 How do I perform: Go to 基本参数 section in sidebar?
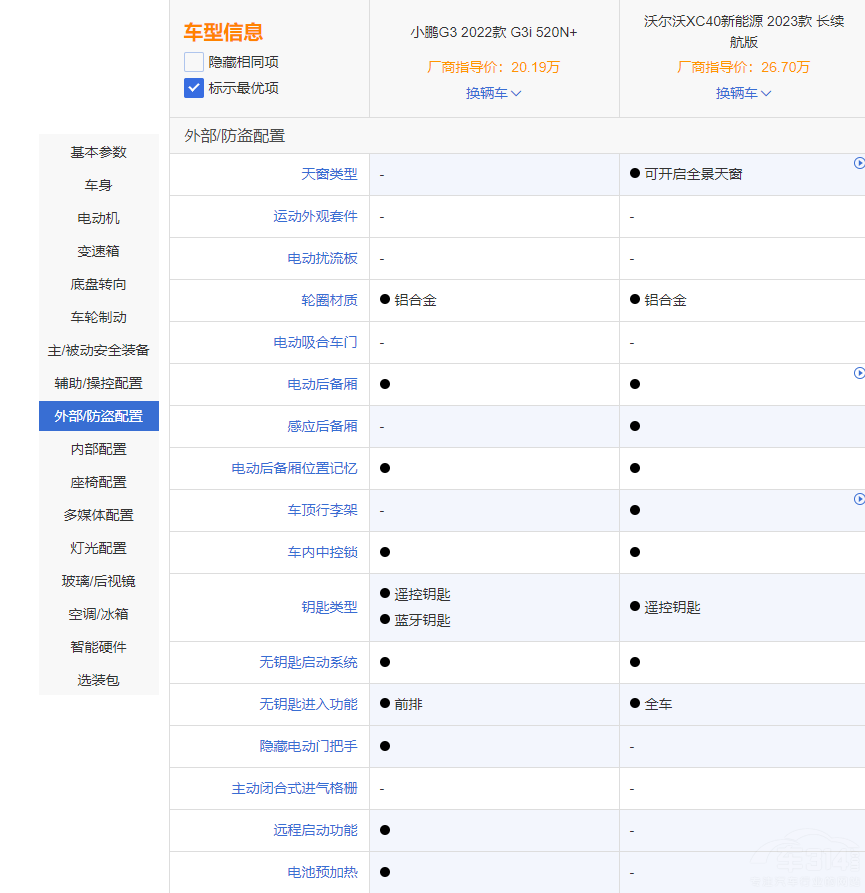click(99, 152)
